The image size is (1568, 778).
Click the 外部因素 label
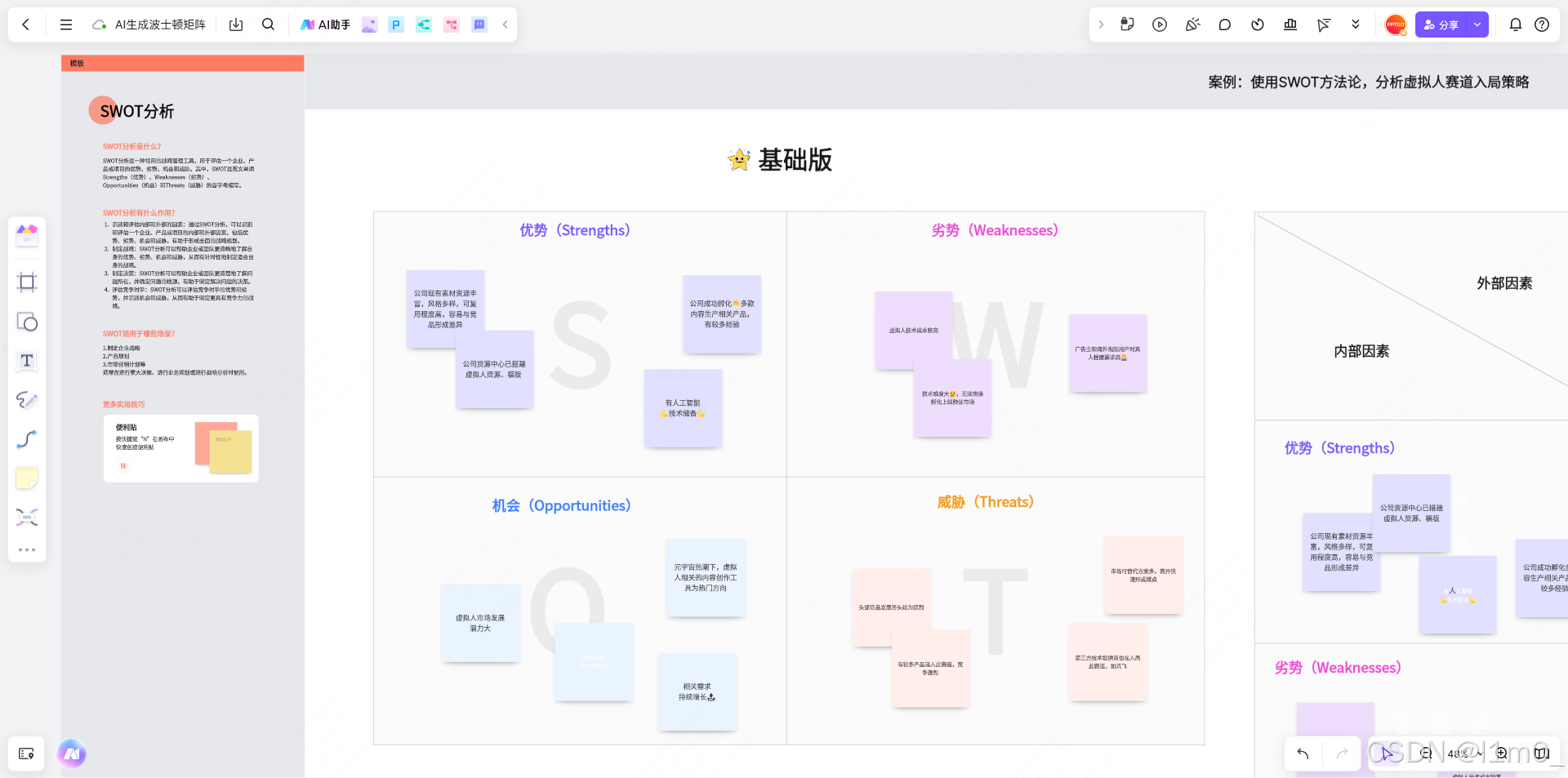pyautogui.click(x=1504, y=283)
